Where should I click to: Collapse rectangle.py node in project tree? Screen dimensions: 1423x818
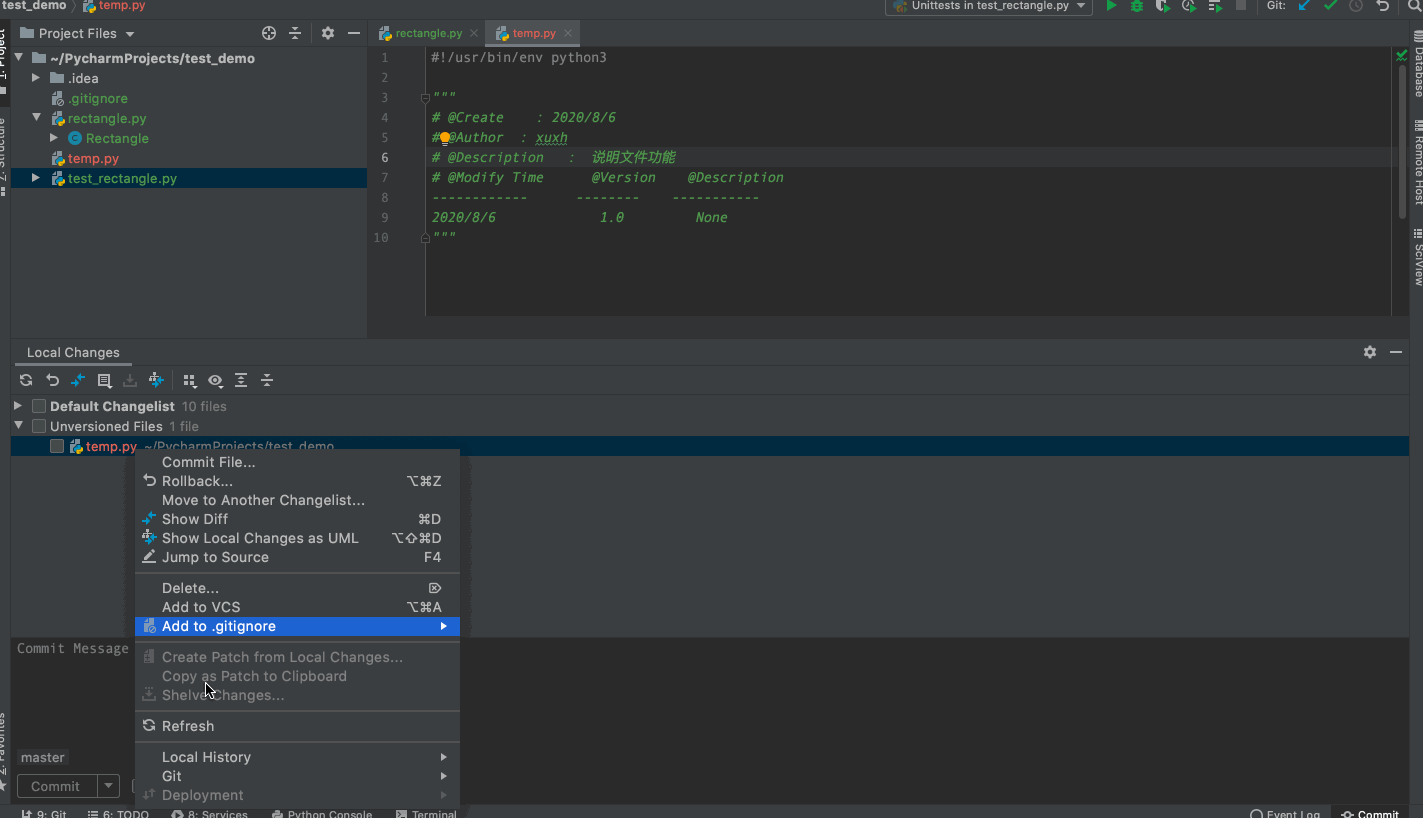[36, 118]
